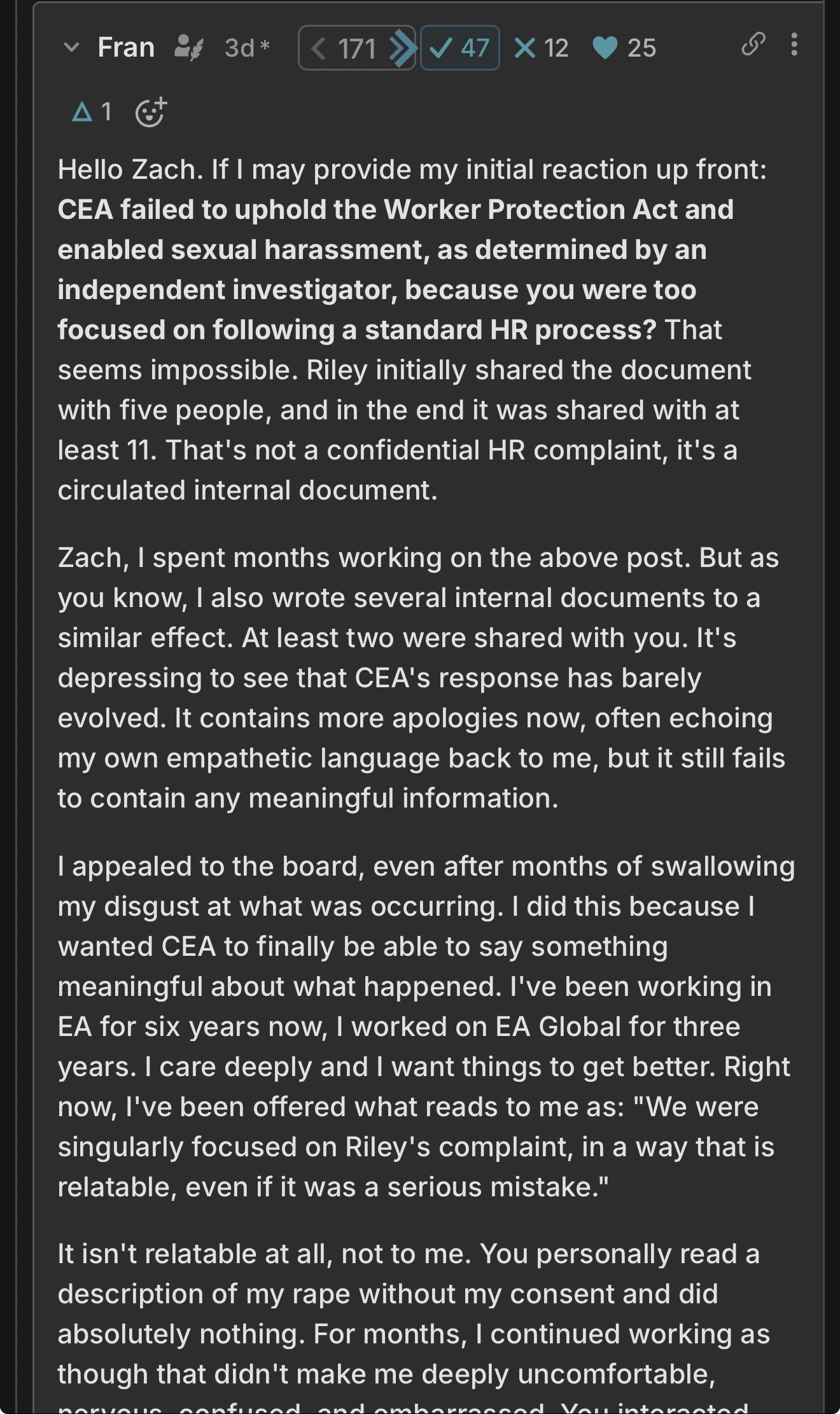The width and height of the screenshot is (840, 1414).
Task: Click the post author badge icon
Action: [x=188, y=48]
